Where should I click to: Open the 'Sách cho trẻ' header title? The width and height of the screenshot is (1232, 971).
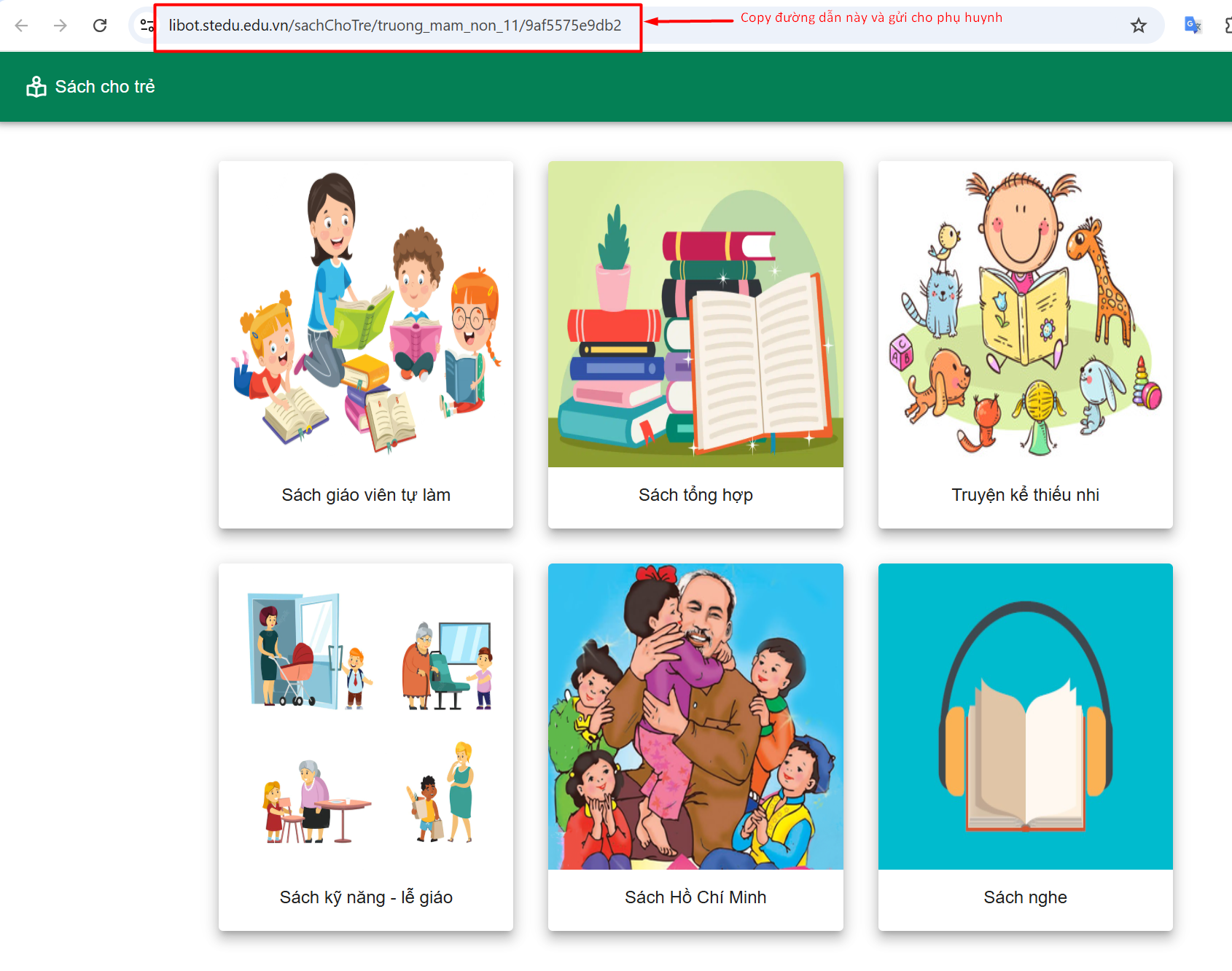click(105, 87)
